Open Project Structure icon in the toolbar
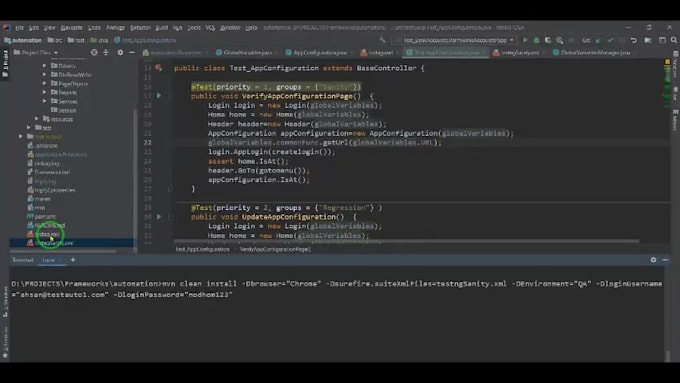Screen dimensions: 680x383 point(648,40)
